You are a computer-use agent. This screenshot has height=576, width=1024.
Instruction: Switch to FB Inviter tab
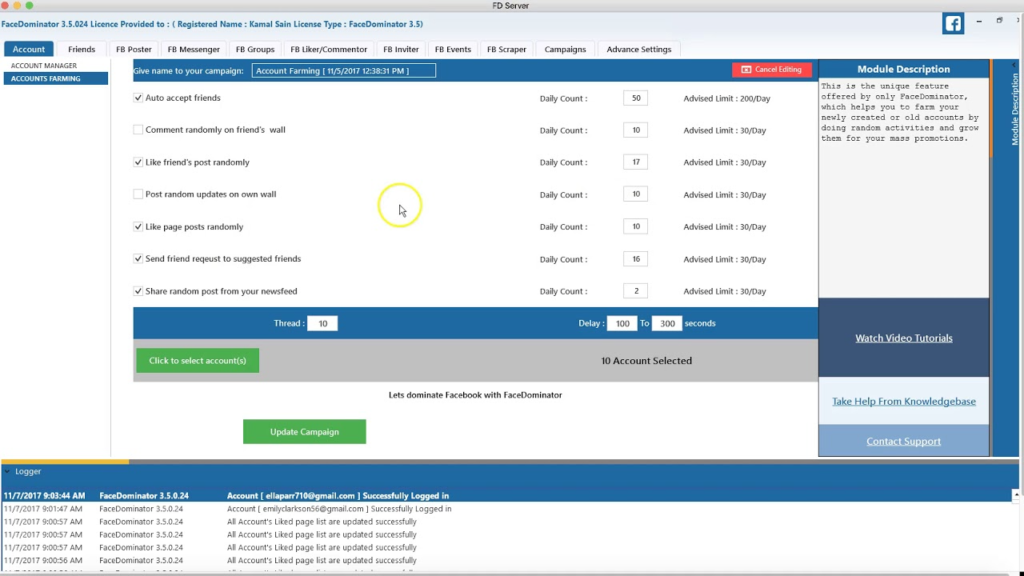pyautogui.click(x=401, y=49)
